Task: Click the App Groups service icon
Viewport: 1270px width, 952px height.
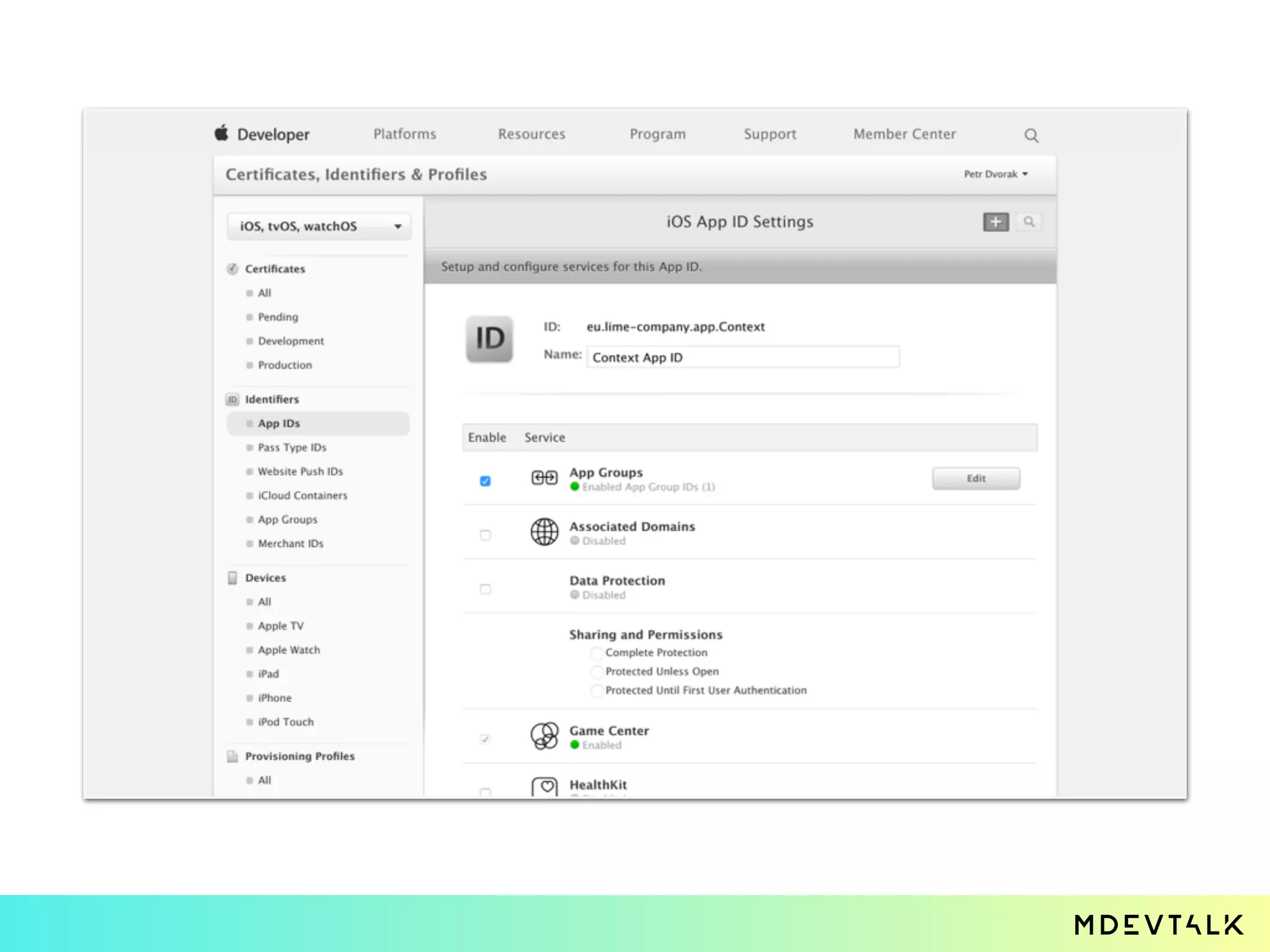Action: pos(544,478)
